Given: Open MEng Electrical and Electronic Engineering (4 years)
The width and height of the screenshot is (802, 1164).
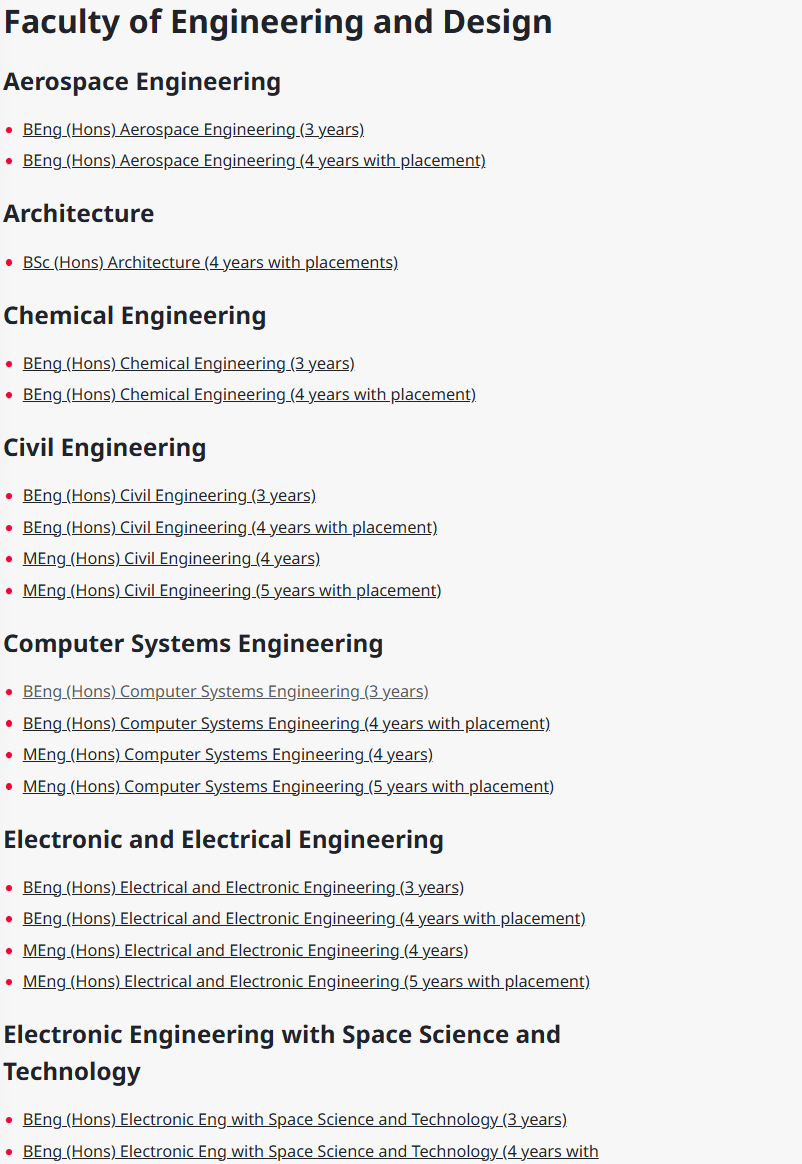Looking at the screenshot, I should click(246, 951).
